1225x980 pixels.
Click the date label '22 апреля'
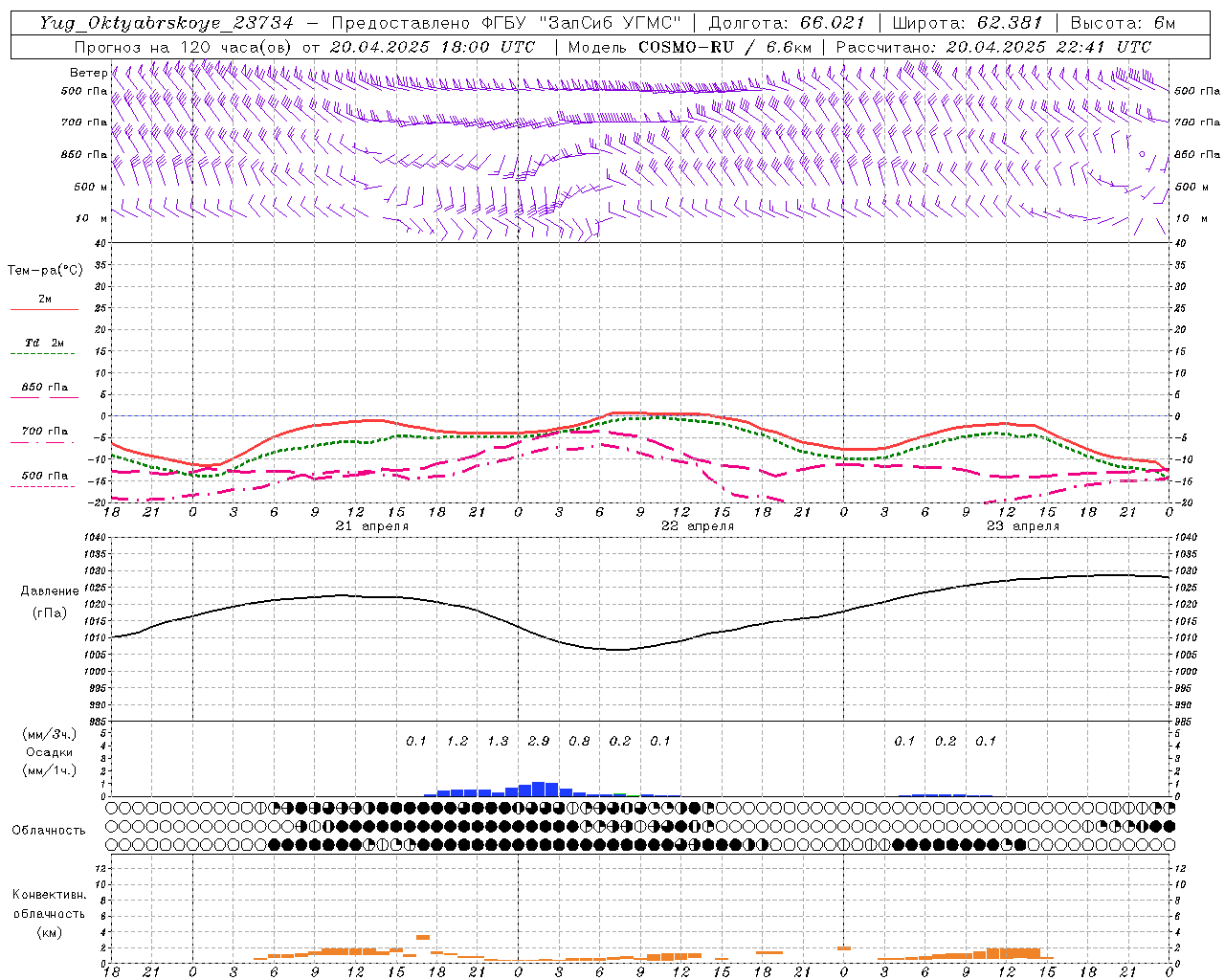(x=698, y=526)
